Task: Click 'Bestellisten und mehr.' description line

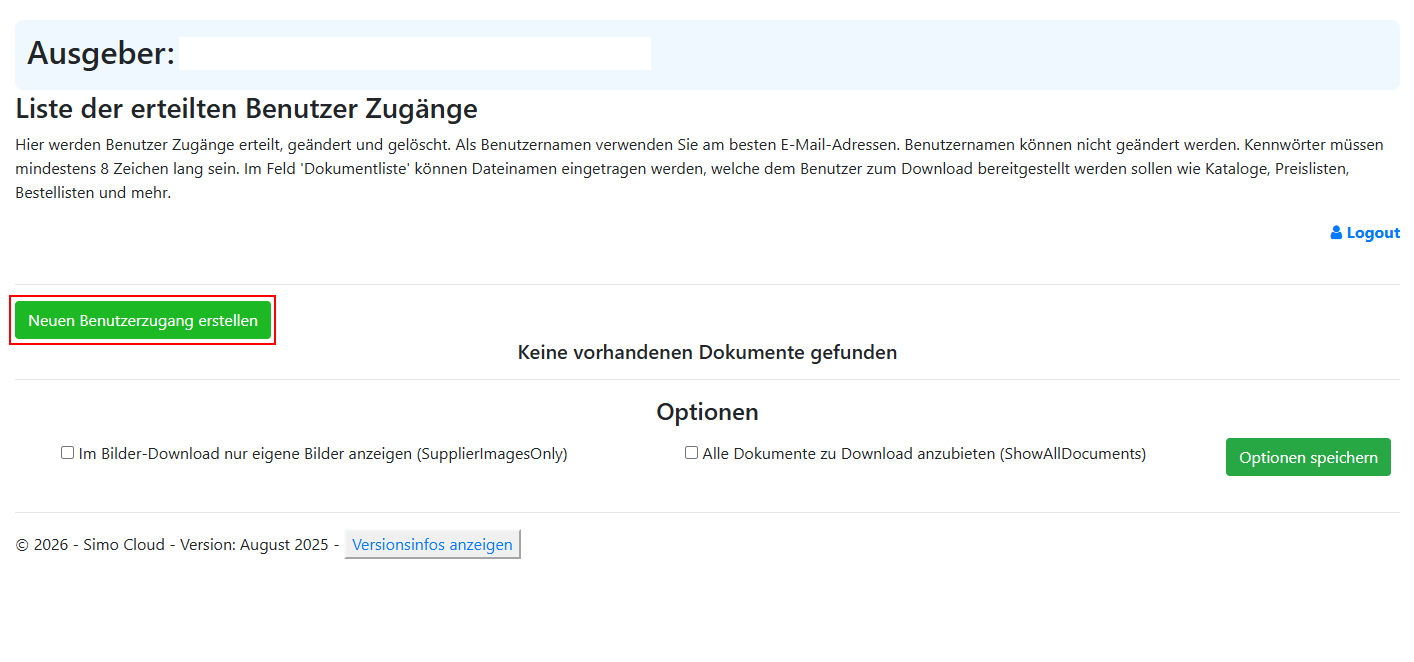Action: [93, 193]
